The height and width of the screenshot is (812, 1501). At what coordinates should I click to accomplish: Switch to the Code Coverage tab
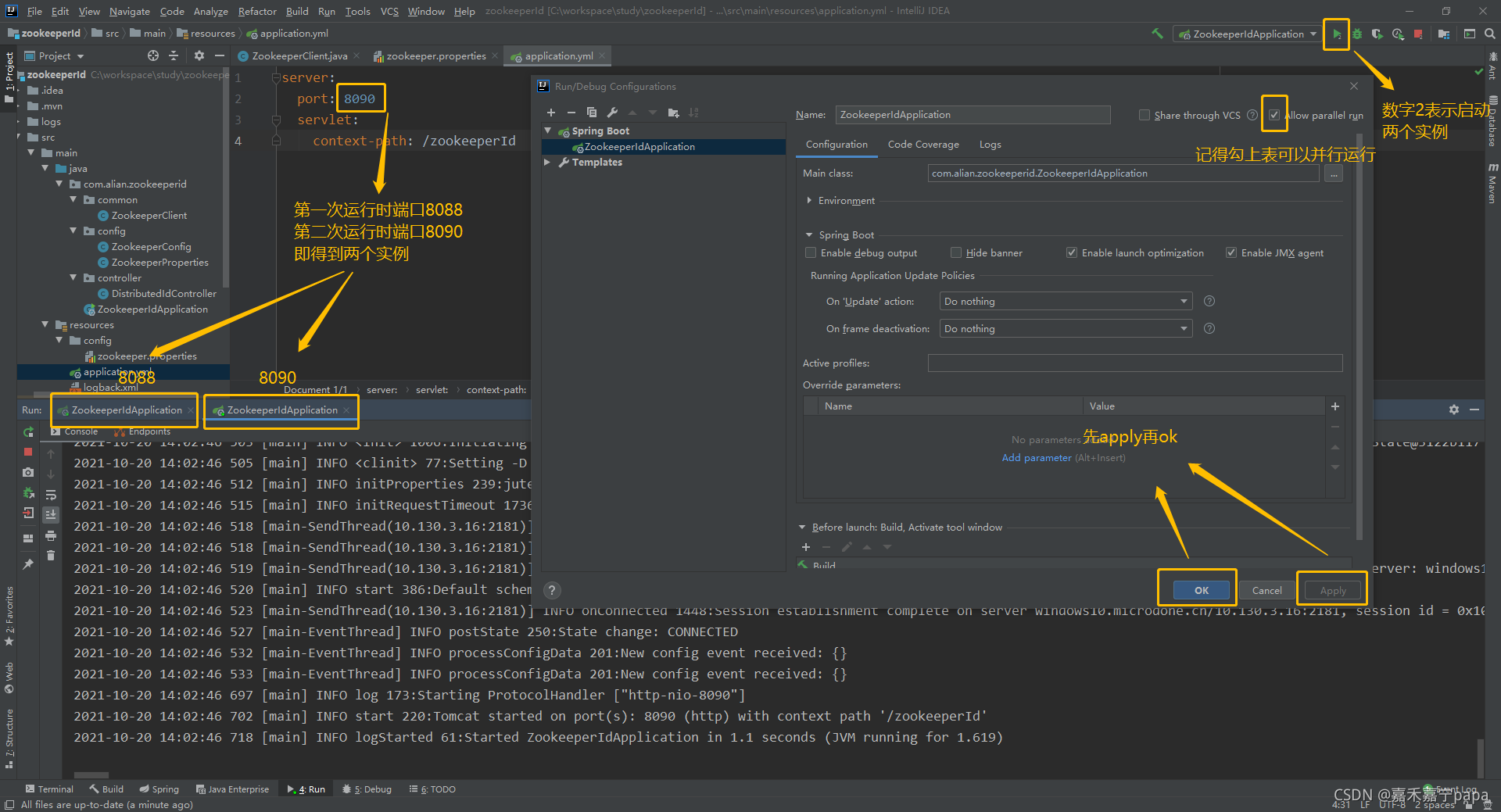[x=923, y=145]
